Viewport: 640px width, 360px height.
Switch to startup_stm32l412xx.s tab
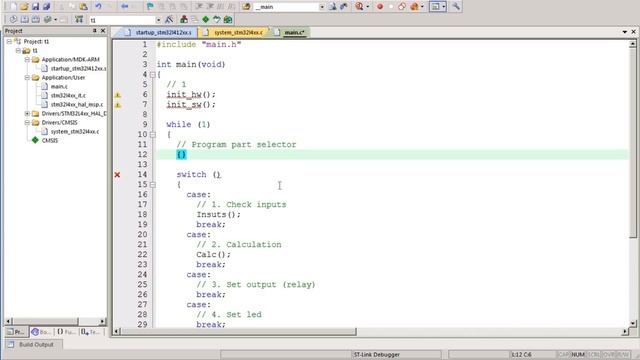point(158,32)
